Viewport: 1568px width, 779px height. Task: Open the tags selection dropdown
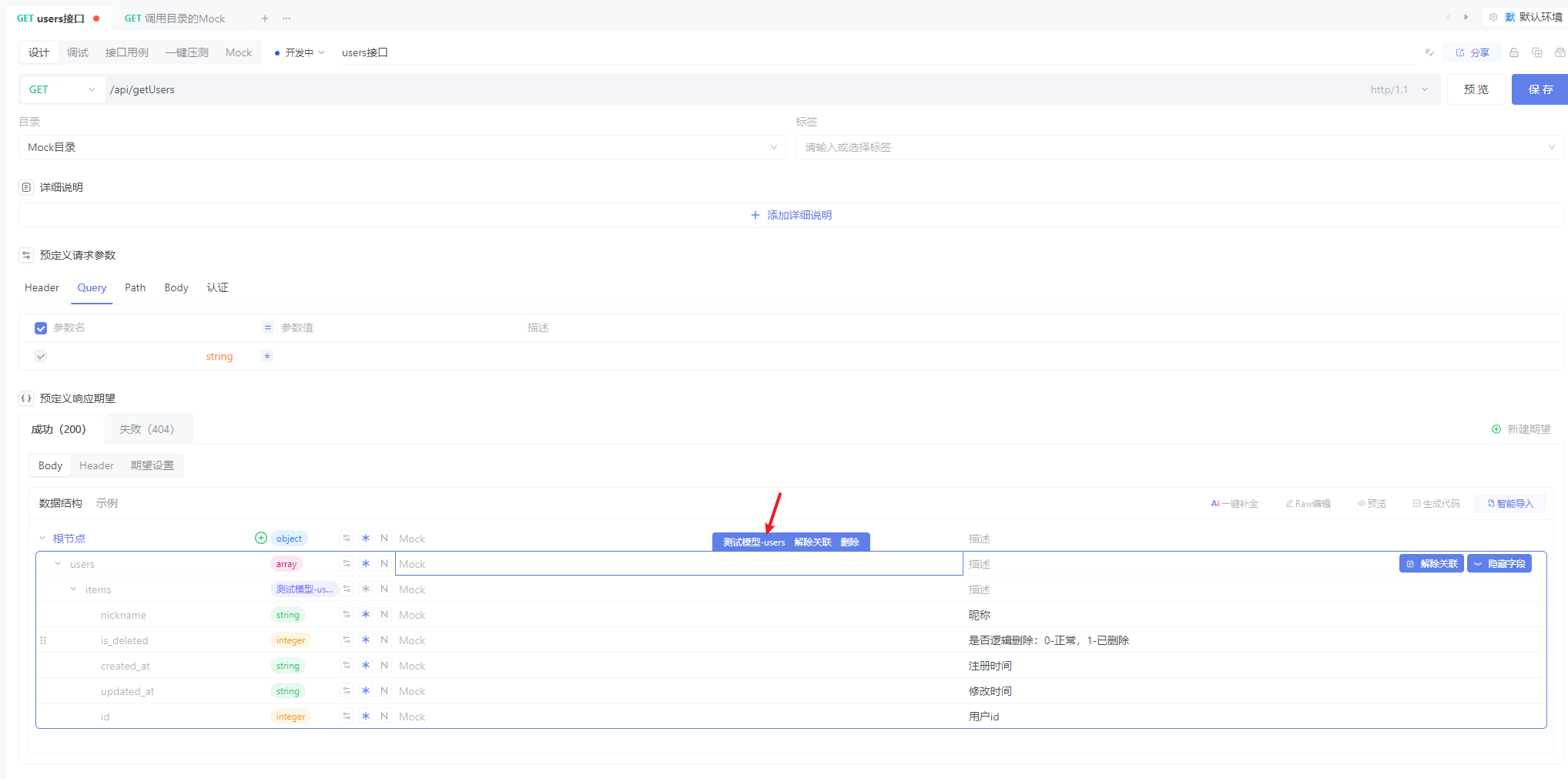(1180, 147)
